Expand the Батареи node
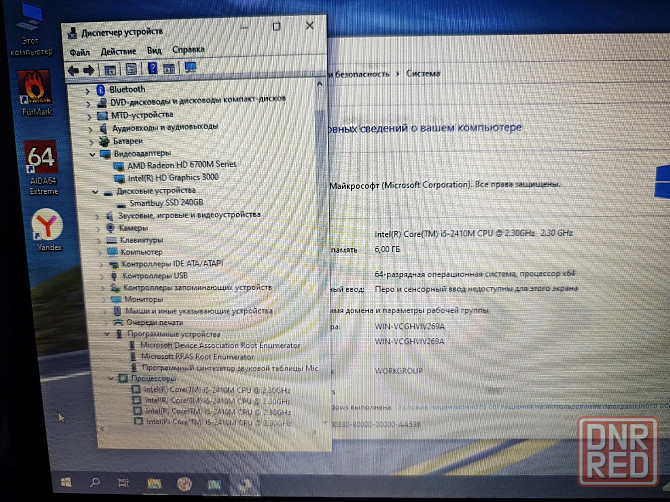This screenshot has width=670, height=502. click(x=91, y=142)
